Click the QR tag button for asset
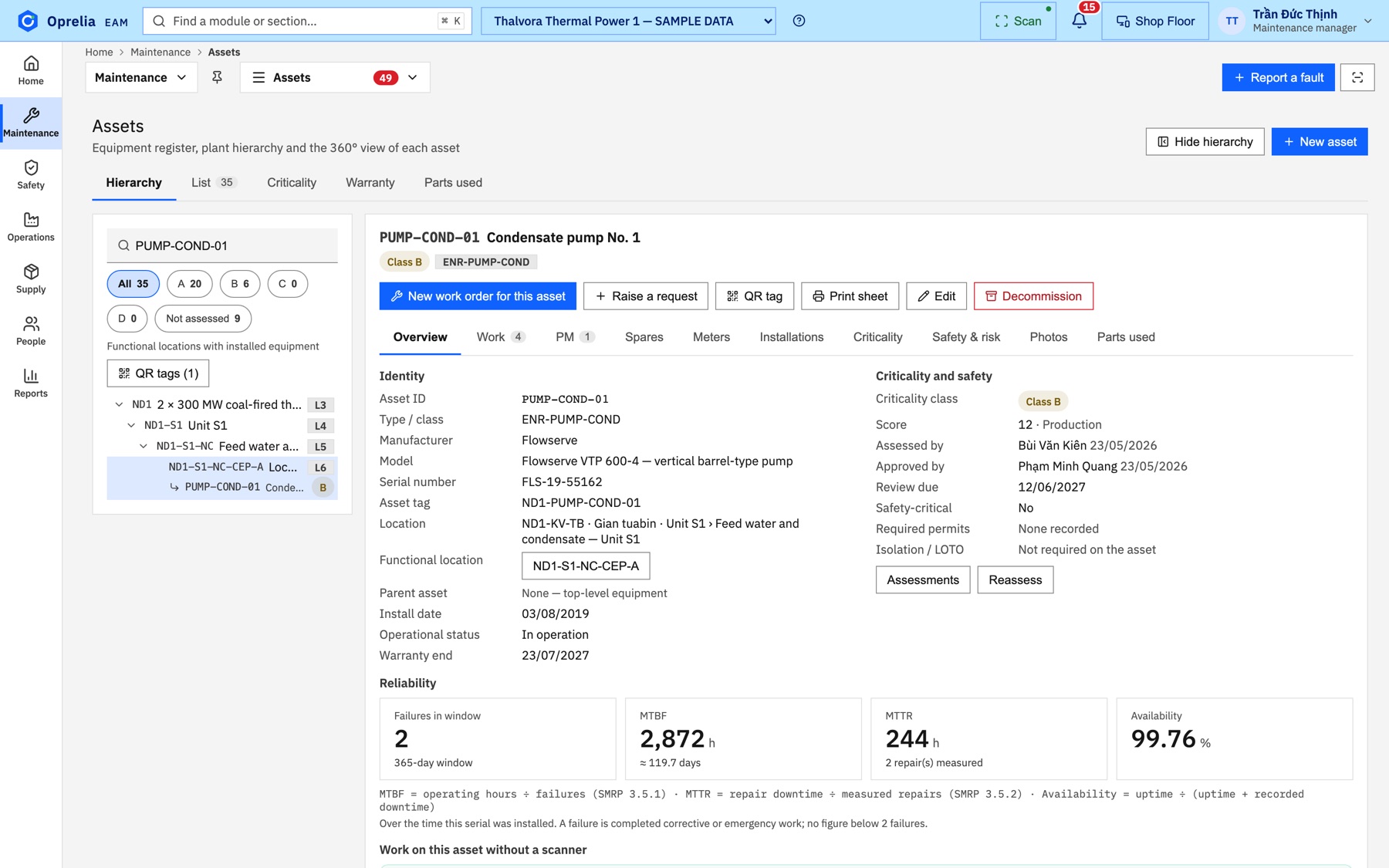The width and height of the screenshot is (1389, 868). tap(755, 296)
